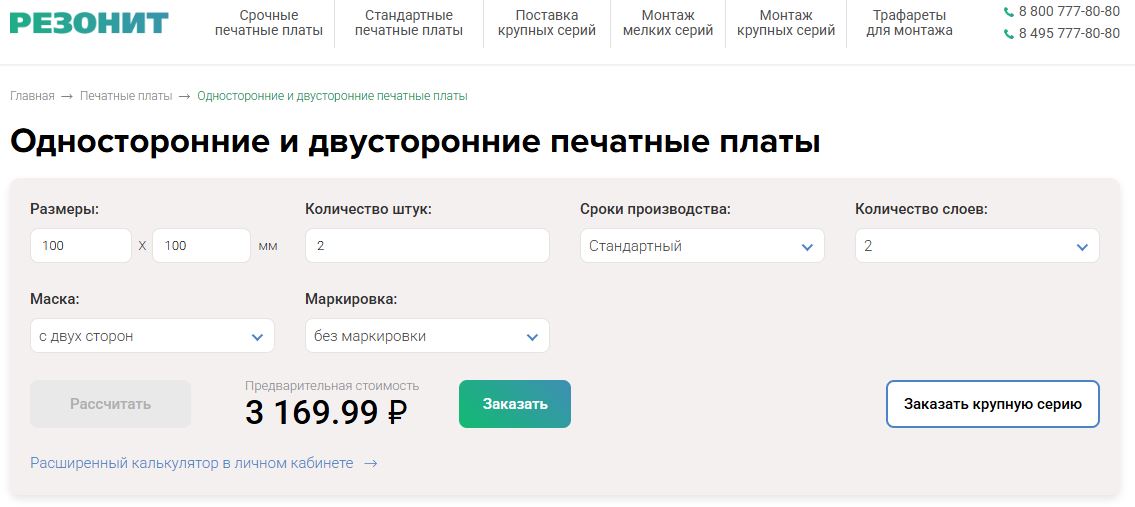Click the 8 495 777-80-80 phone number
Viewport: 1135px width, 507px height.
point(1068,33)
